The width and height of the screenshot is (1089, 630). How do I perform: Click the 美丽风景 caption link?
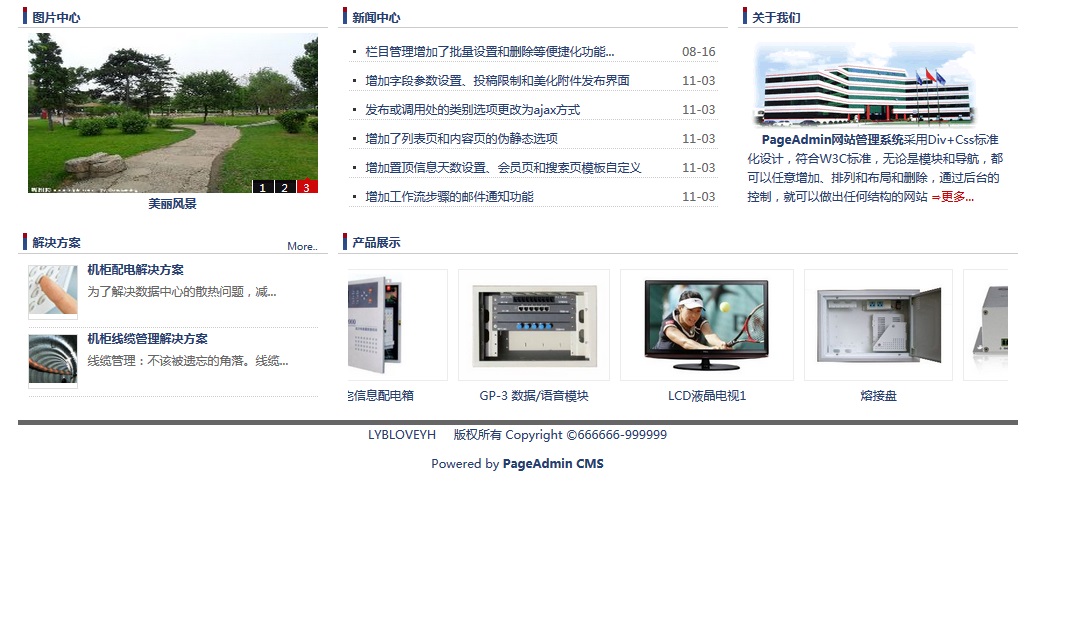click(172, 204)
